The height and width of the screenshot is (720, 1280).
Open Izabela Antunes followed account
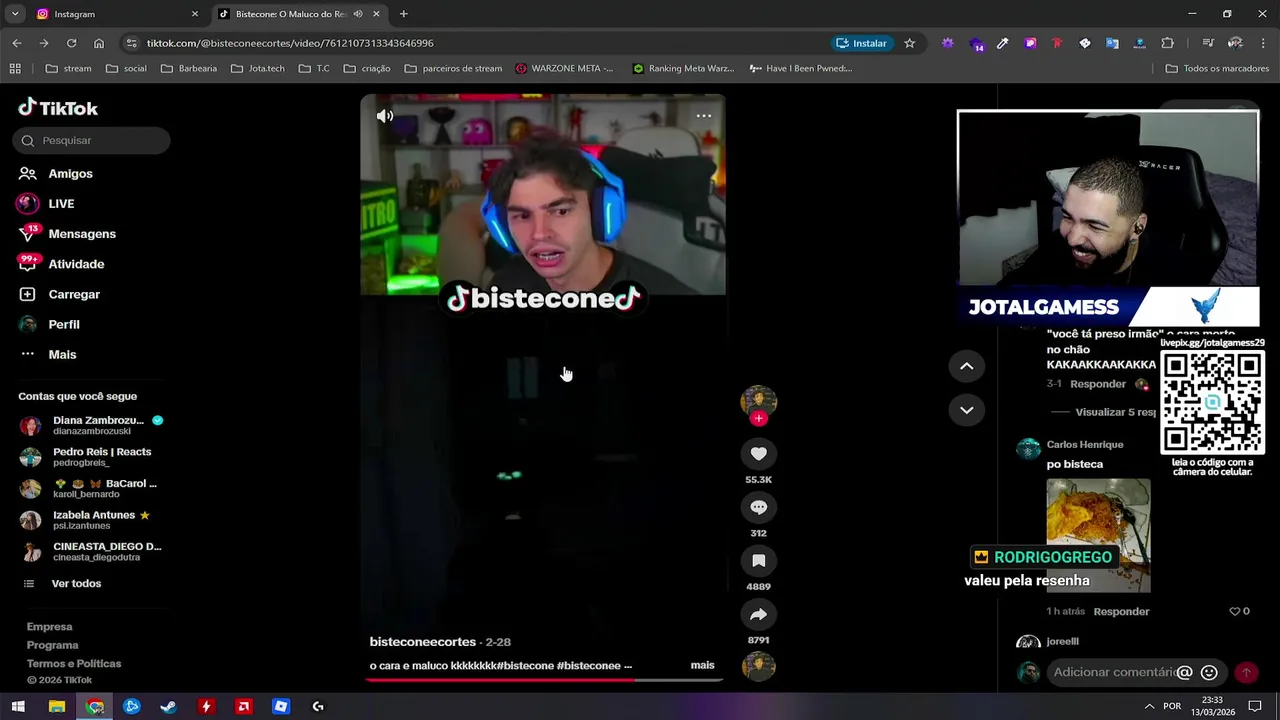91,520
